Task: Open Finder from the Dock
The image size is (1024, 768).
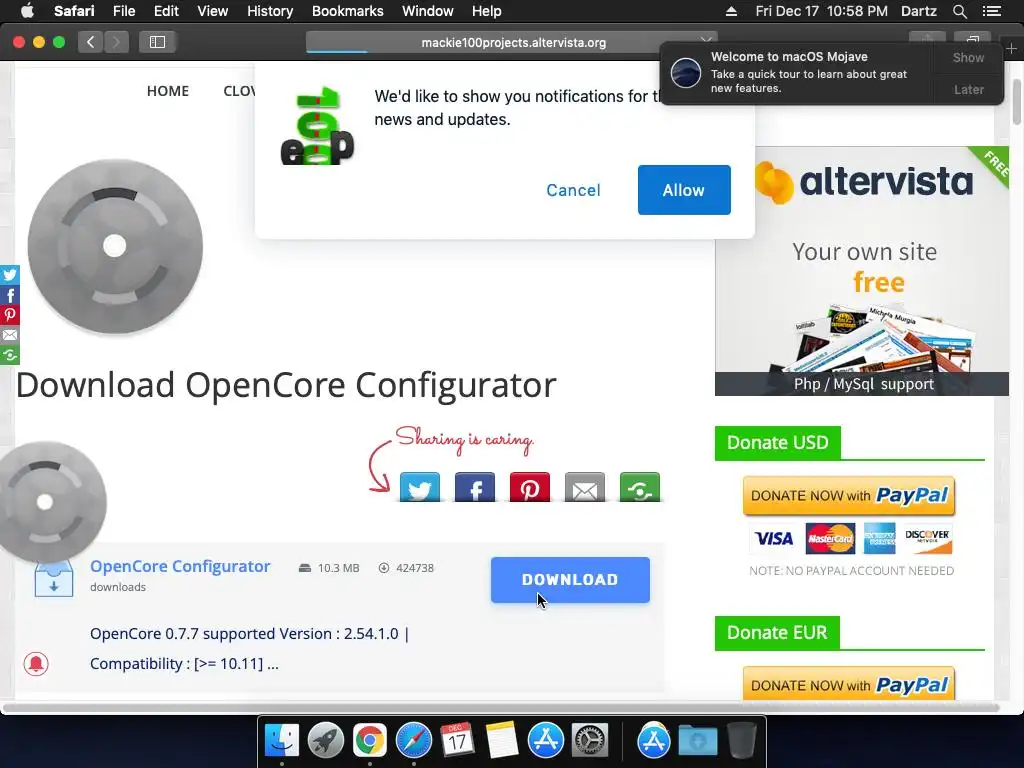Action: tap(281, 741)
